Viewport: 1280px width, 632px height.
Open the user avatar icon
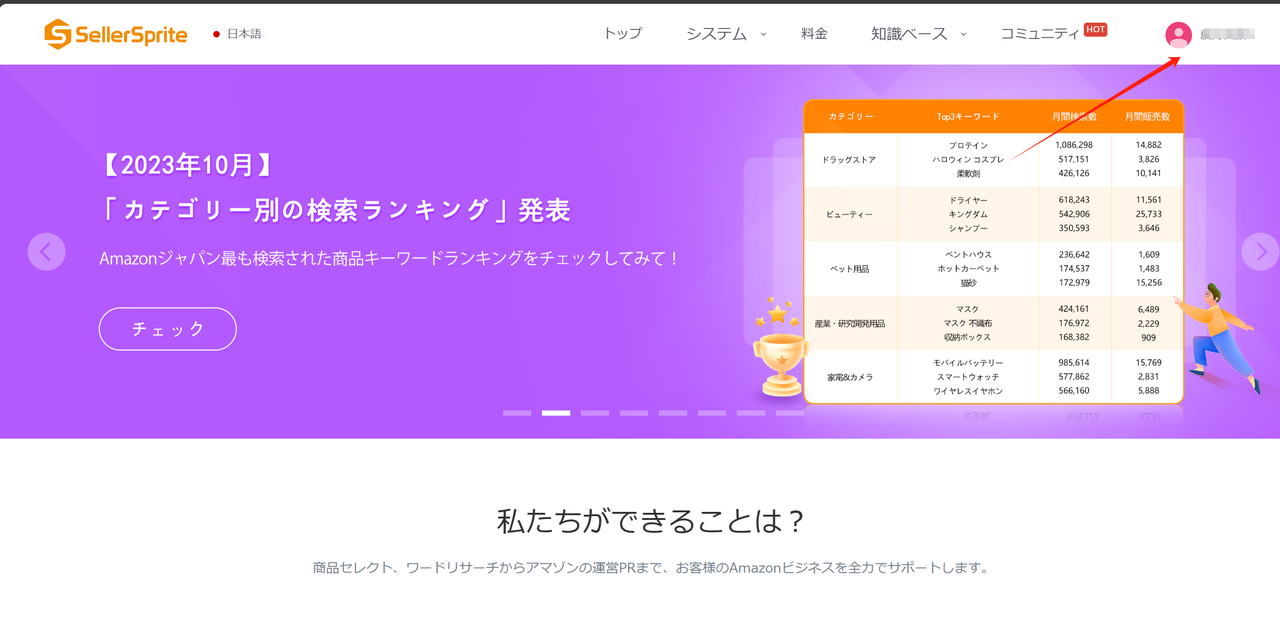tap(1179, 35)
